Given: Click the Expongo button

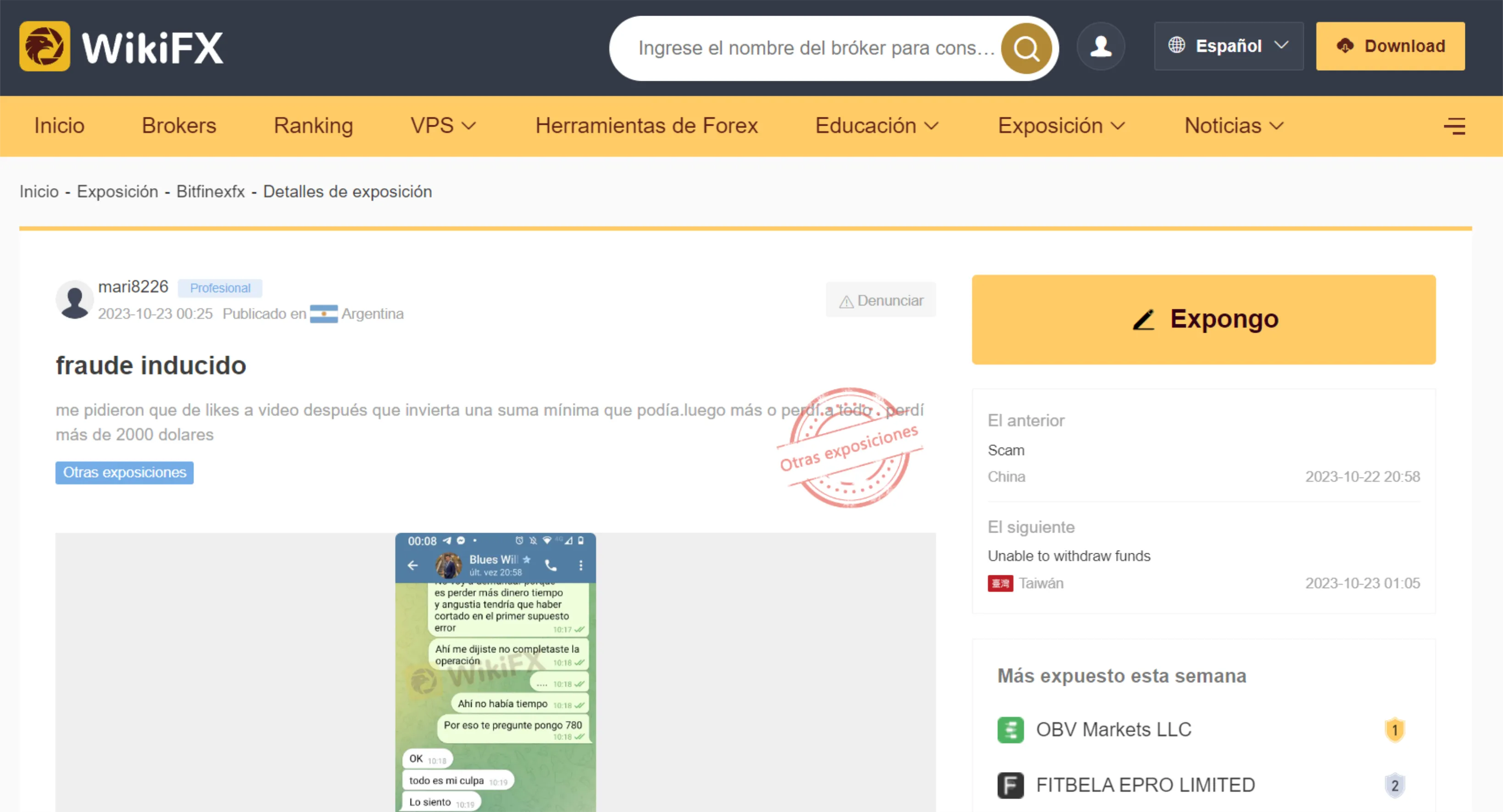Looking at the screenshot, I should click(1203, 320).
